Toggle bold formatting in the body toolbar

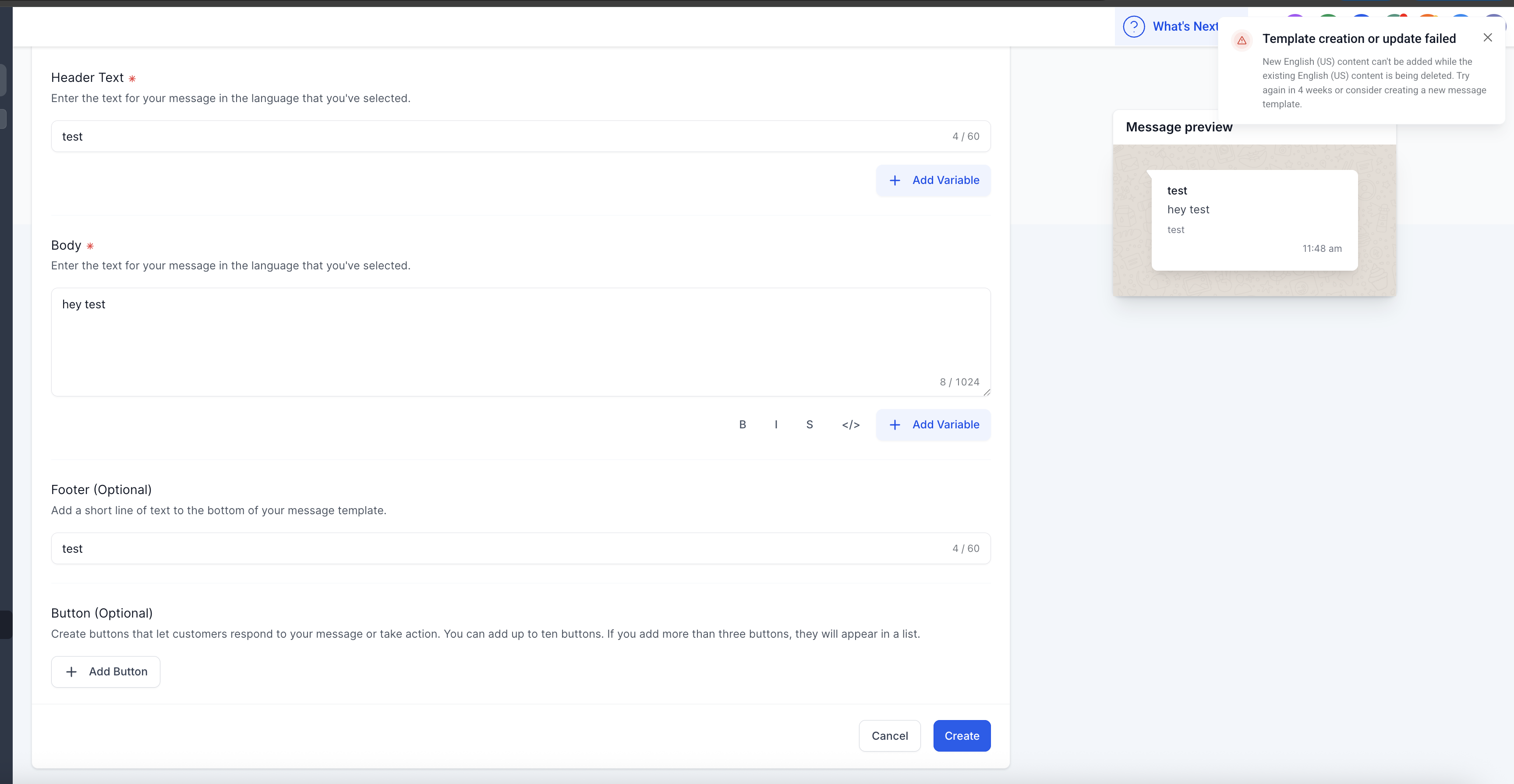[742, 424]
